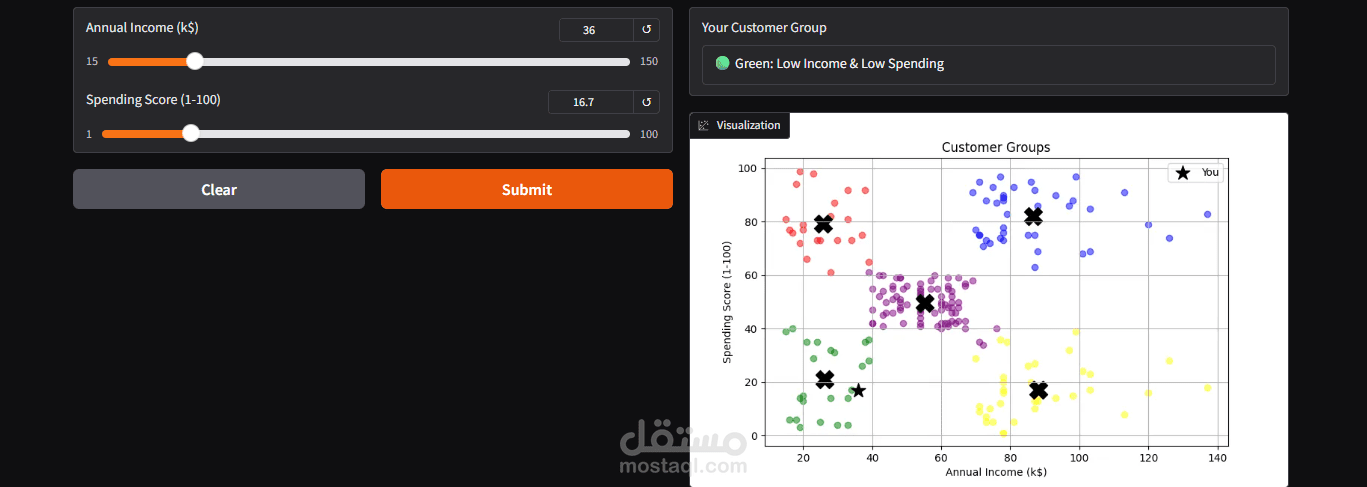Click the blue cluster centroid X marker
The image size is (1367, 487).
[x=1033, y=216]
